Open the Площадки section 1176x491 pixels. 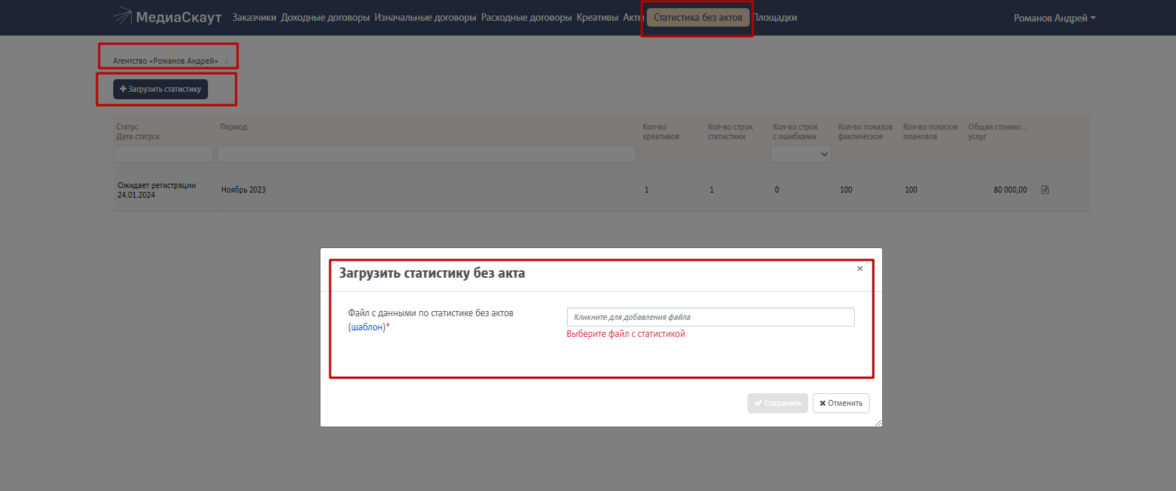coord(776,17)
